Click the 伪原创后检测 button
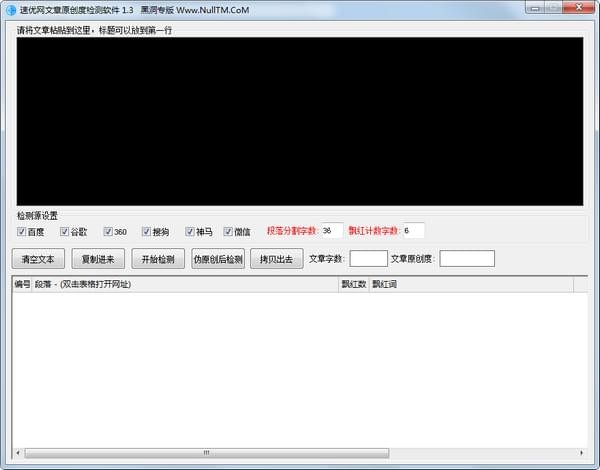The height and width of the screenshot is (470, 600). (218, 259)
